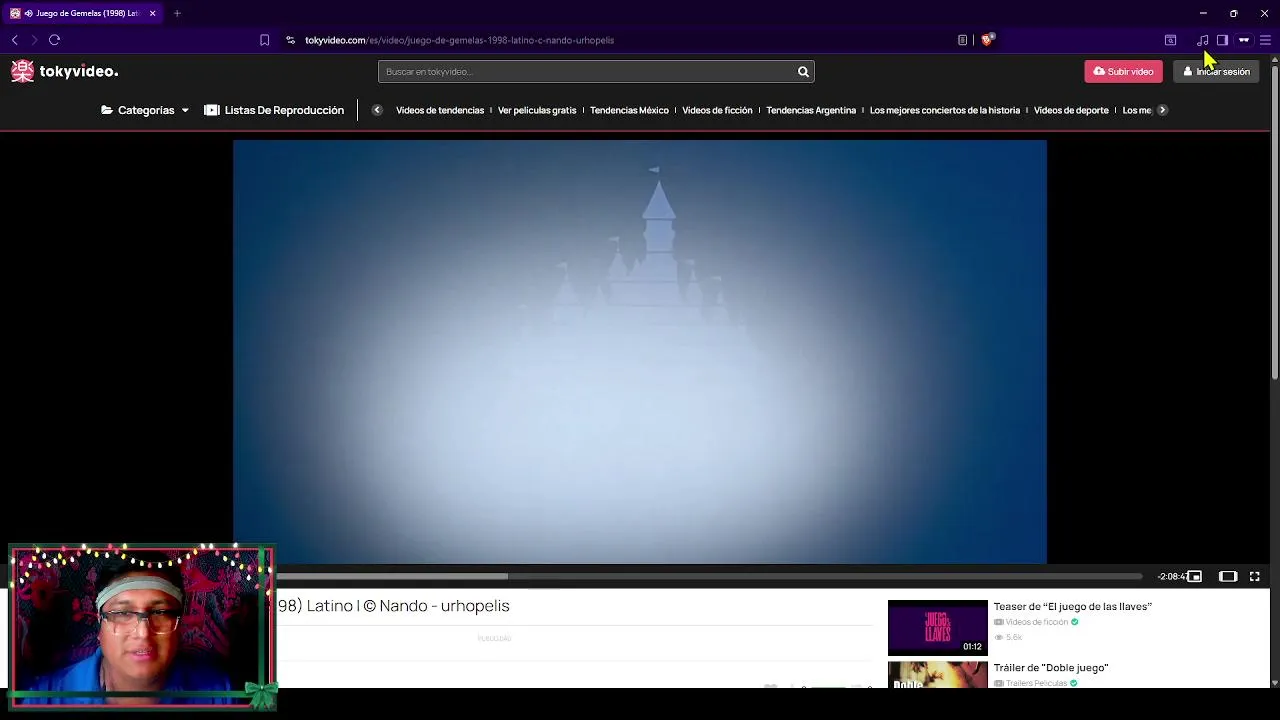
Task: Click the browser forward arrow
Action: coord(34,40)
